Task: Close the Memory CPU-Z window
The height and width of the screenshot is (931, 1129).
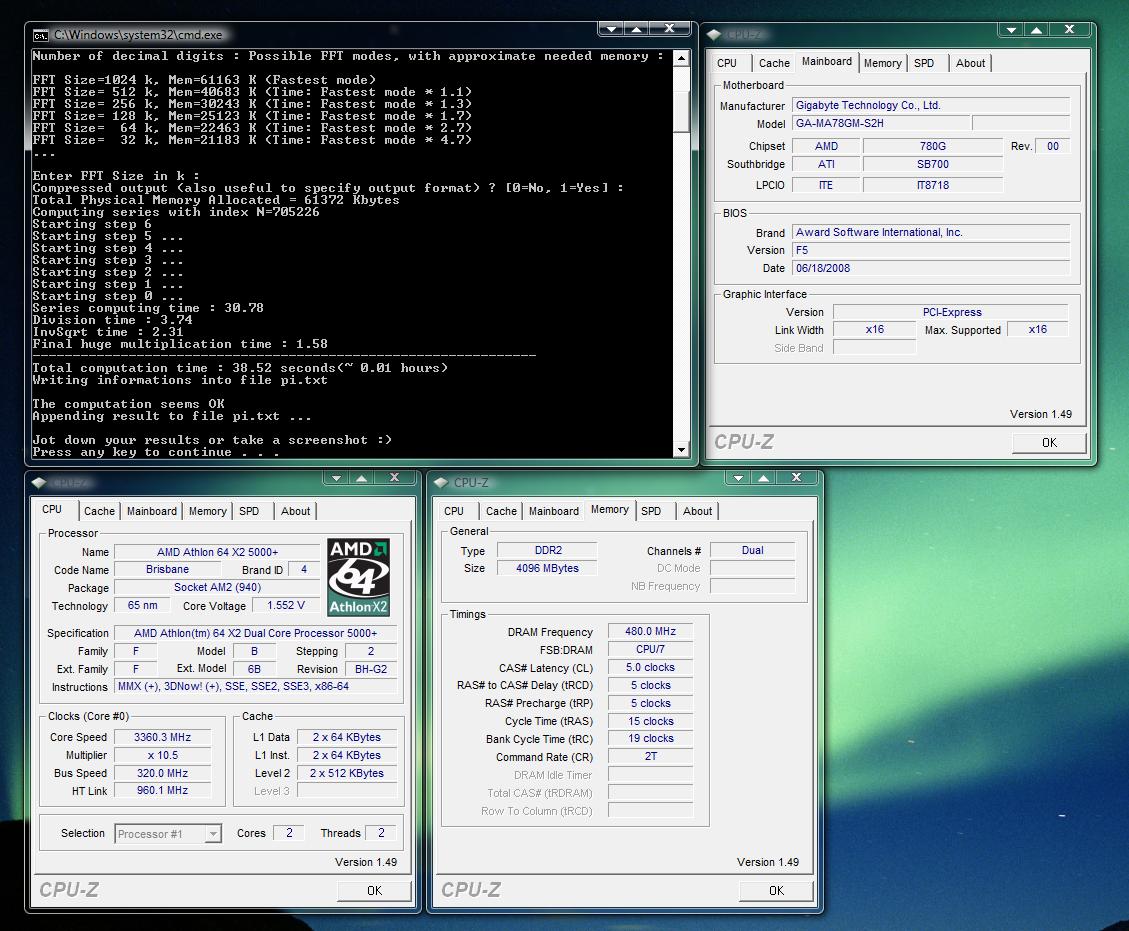Action: tap(796, 477)
